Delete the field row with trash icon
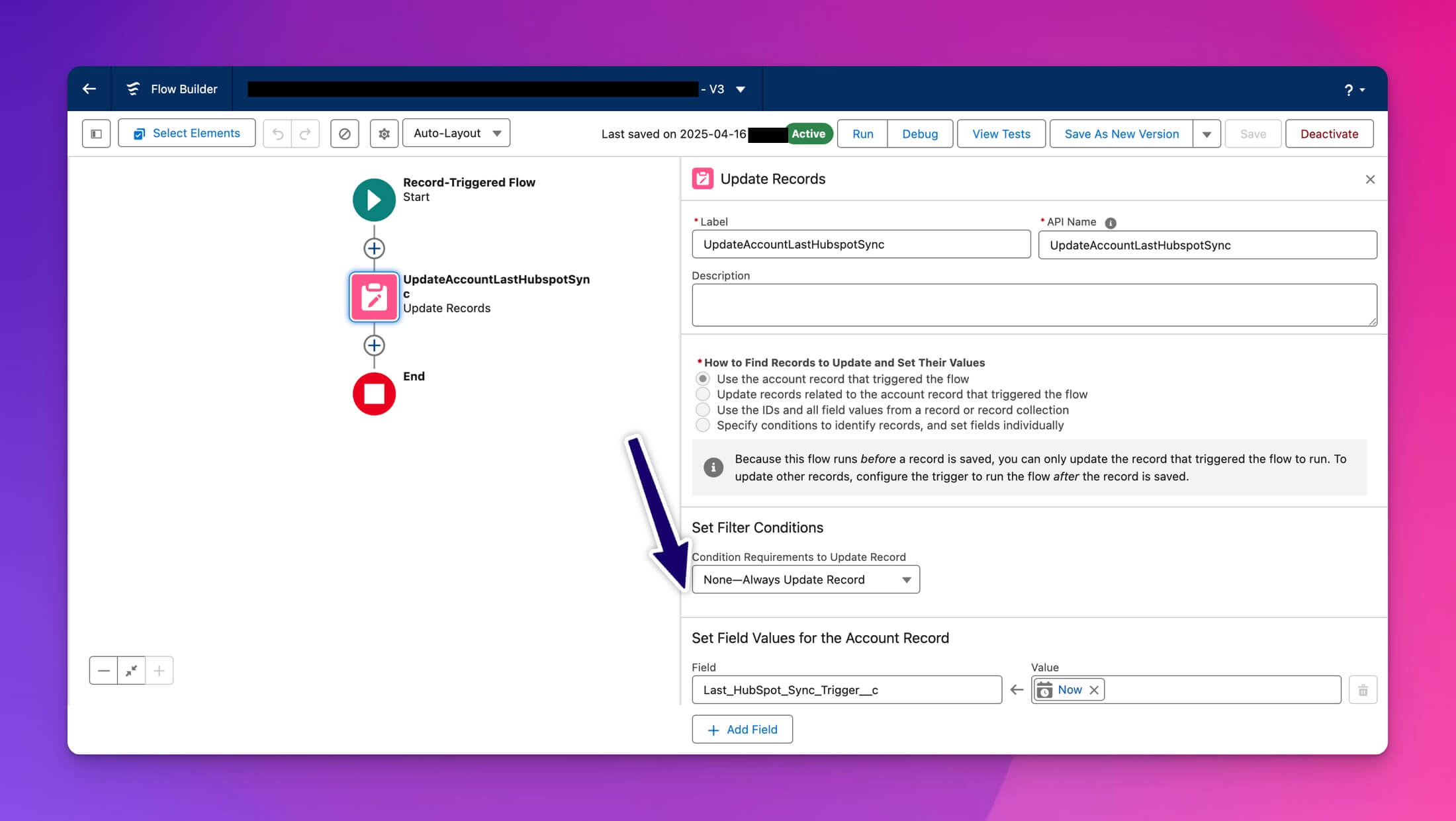 (1363, 690)
